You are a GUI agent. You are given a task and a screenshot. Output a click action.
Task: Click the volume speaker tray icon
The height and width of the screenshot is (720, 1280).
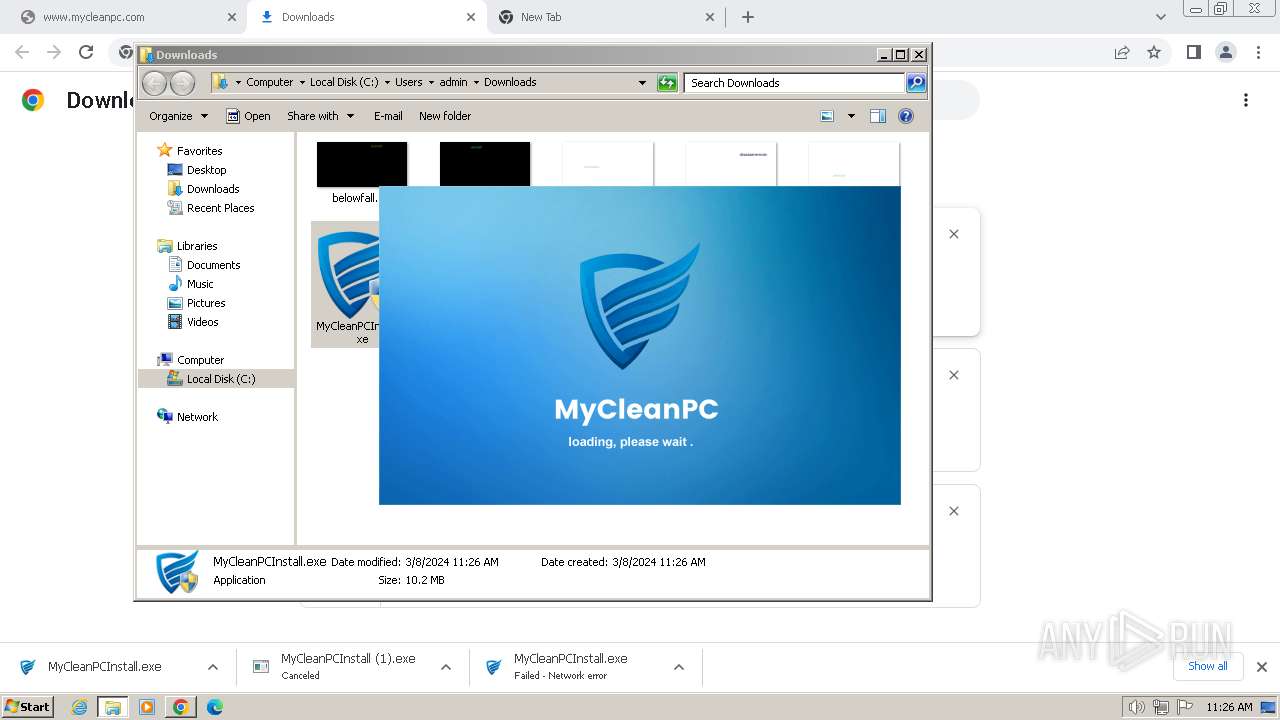point(1136,707)
